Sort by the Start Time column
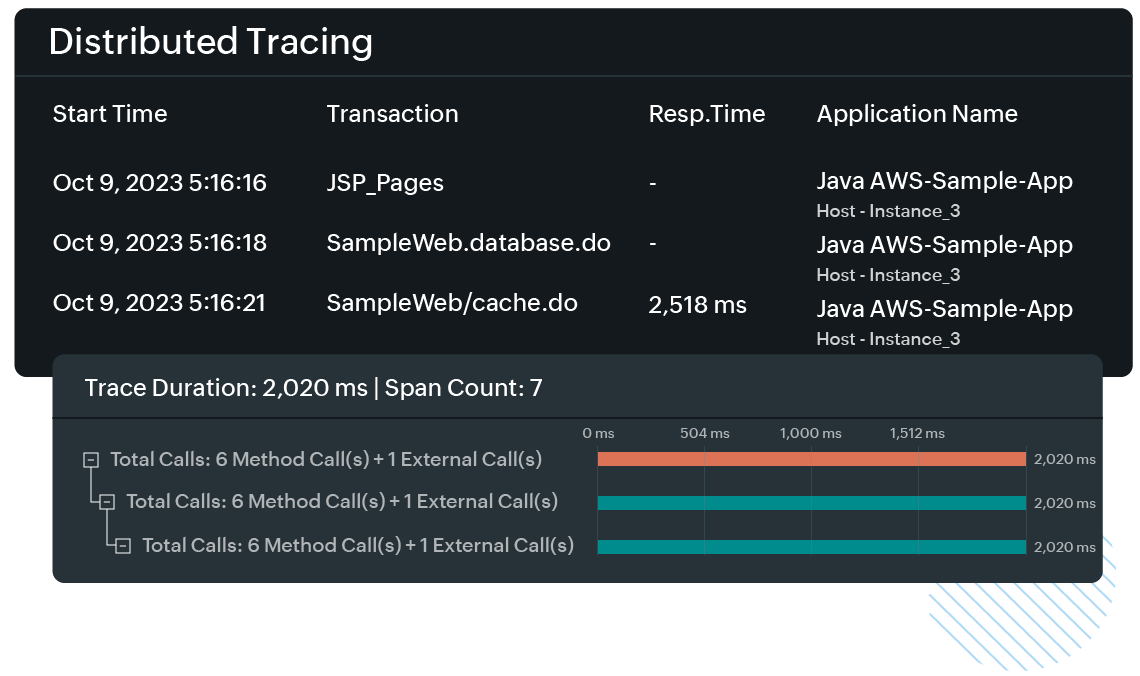 110,114
